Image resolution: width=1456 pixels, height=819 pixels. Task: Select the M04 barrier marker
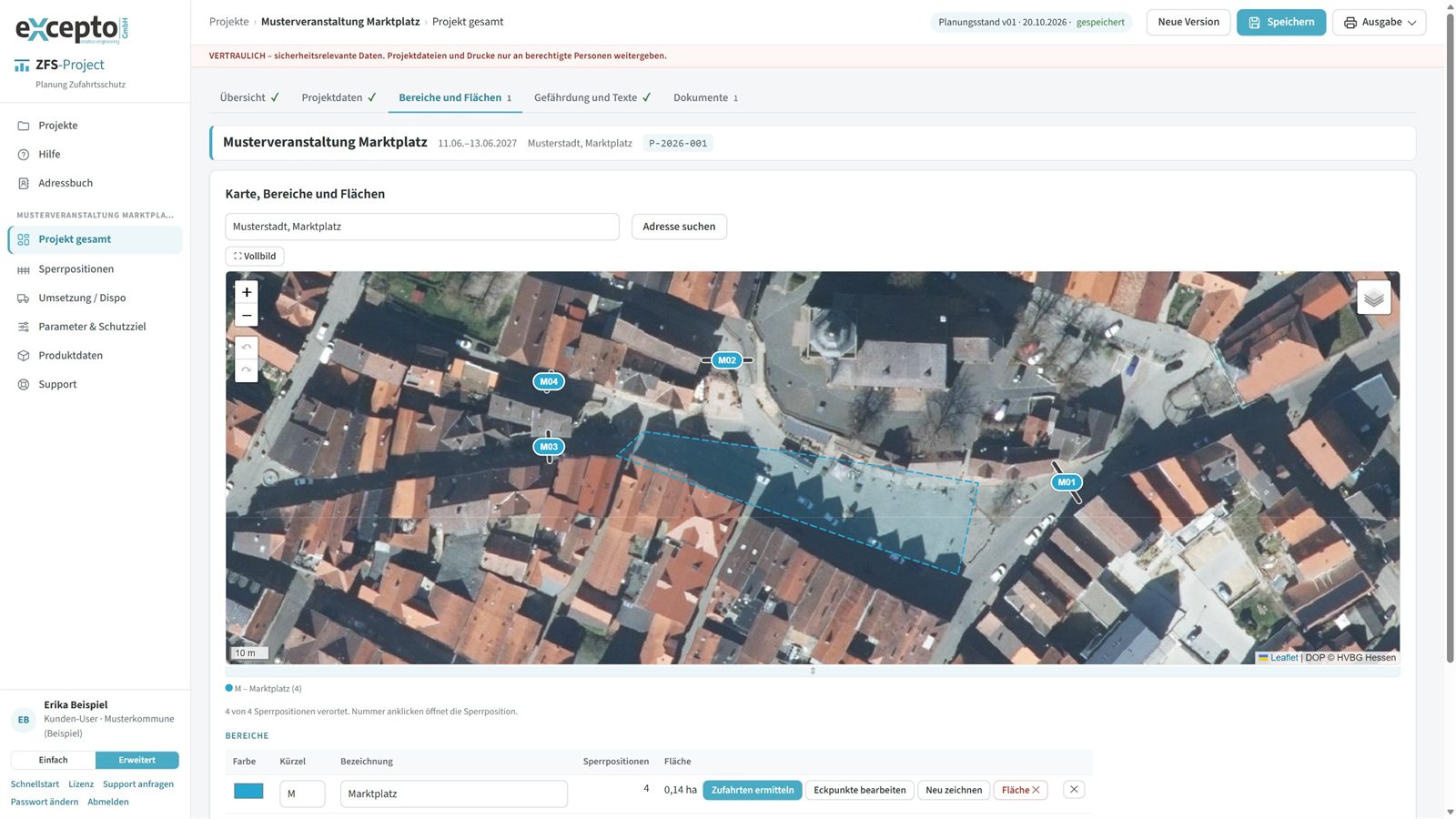point(549,381)
